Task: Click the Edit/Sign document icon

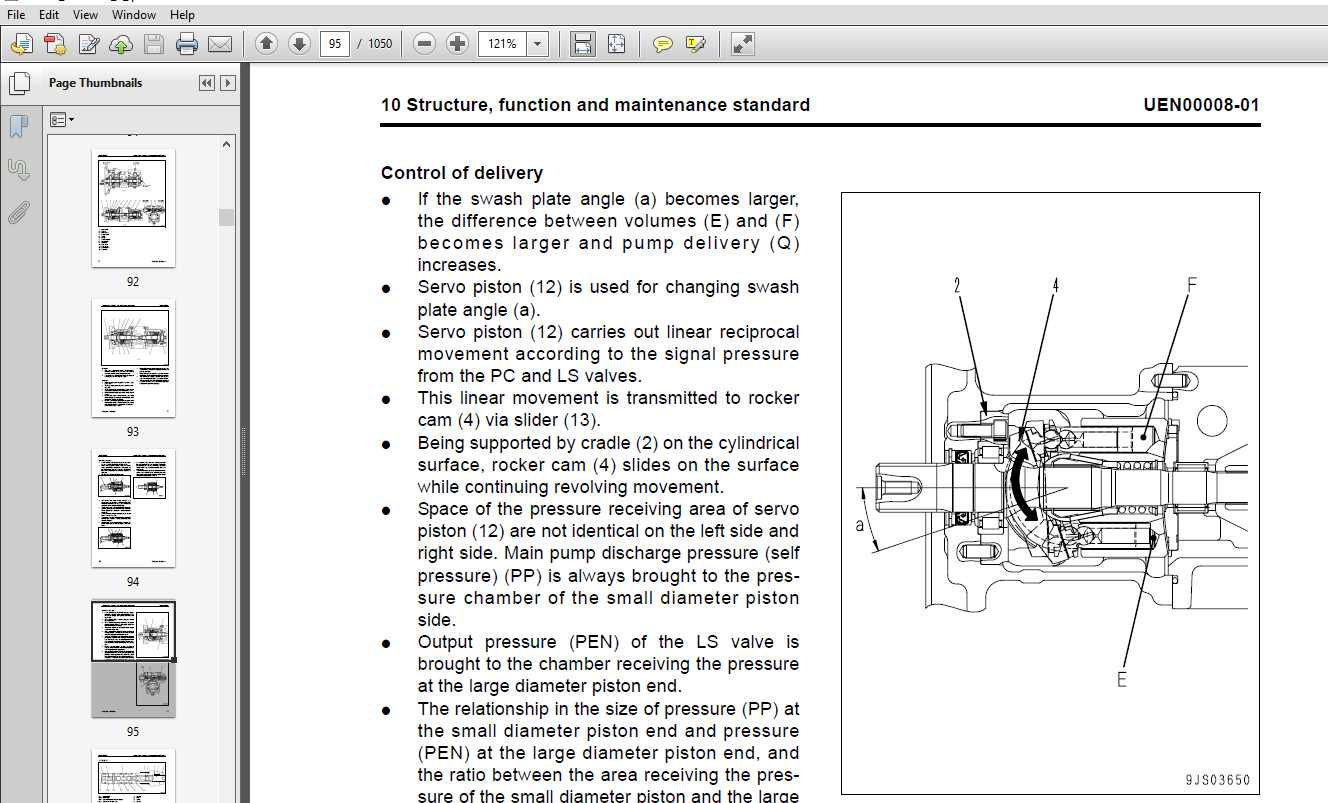Action: (89, 44)
